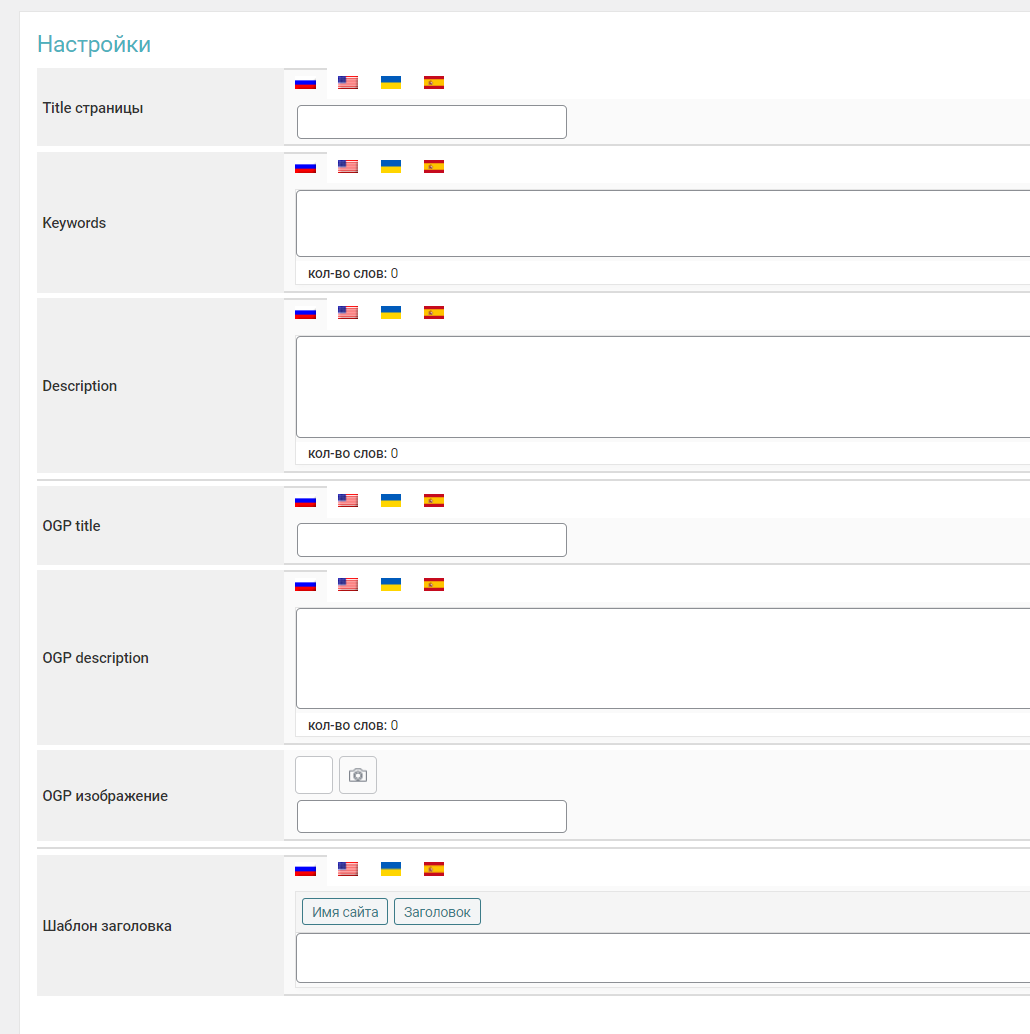Click the Title страницы input field

click(432, 122)
